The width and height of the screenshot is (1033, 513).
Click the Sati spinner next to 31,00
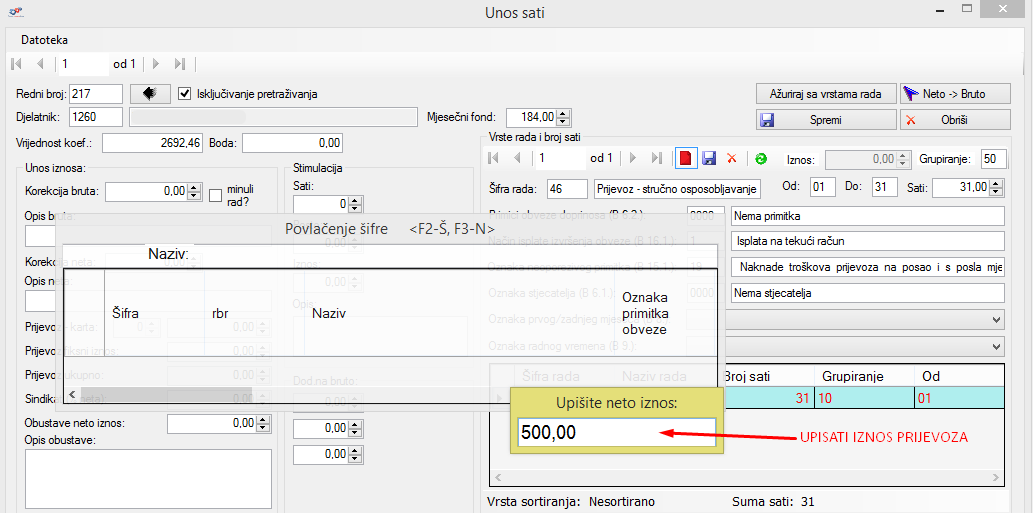tap(997, 187)
